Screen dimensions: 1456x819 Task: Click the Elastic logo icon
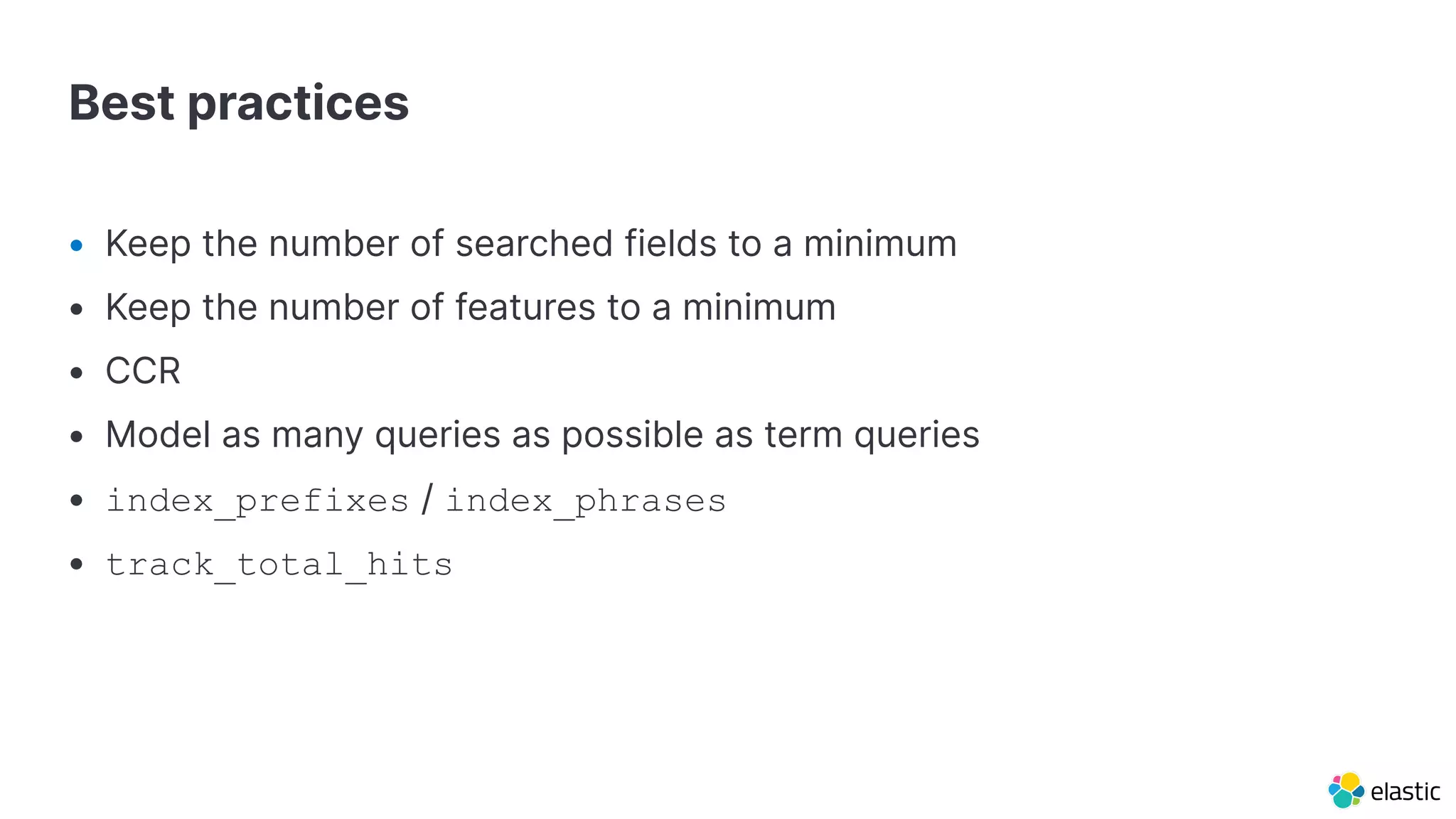pyautogui.click(x=1346, y=790)
